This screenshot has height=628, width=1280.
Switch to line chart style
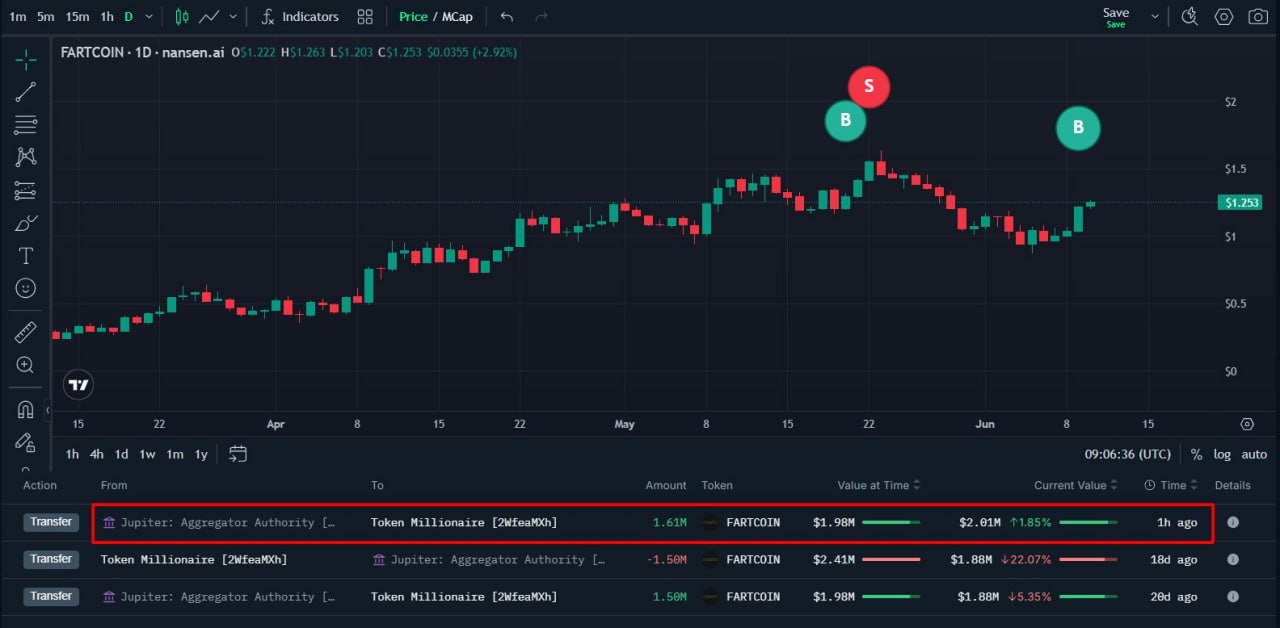coord(210,17)
